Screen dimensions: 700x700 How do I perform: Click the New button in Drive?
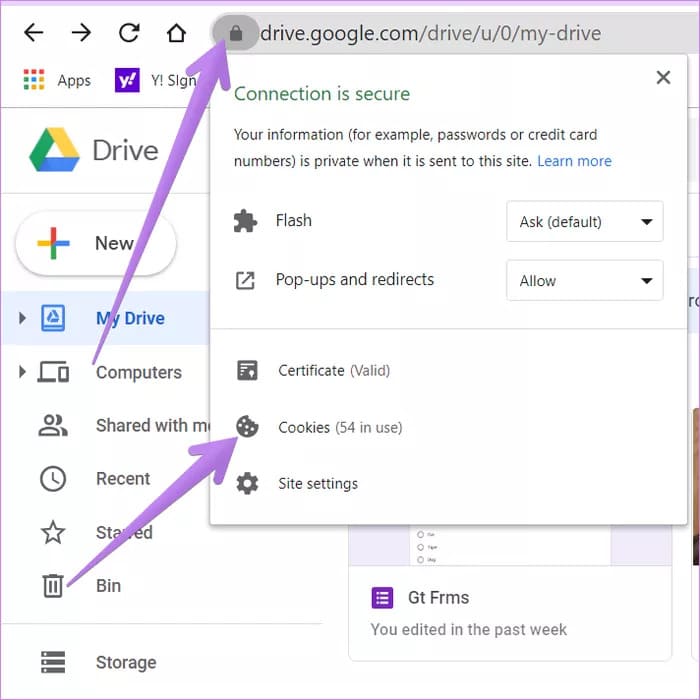95,243
